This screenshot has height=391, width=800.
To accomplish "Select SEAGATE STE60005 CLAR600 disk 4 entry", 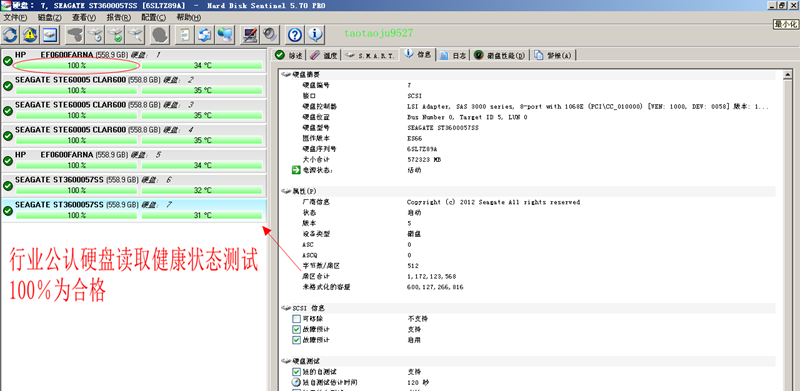I will tap(134, 135).
